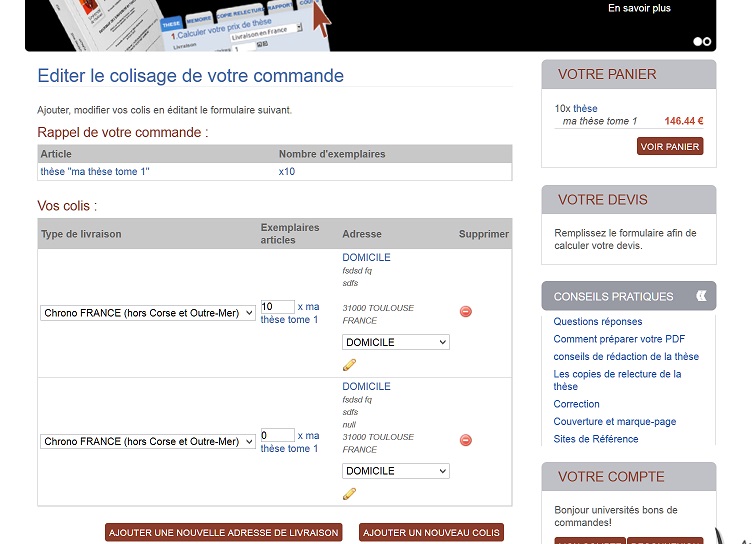The height and width of the screenshot is (544, 752).
Task: Click Ajouter une nouvelle adresse de livraison
Action: 223,532
